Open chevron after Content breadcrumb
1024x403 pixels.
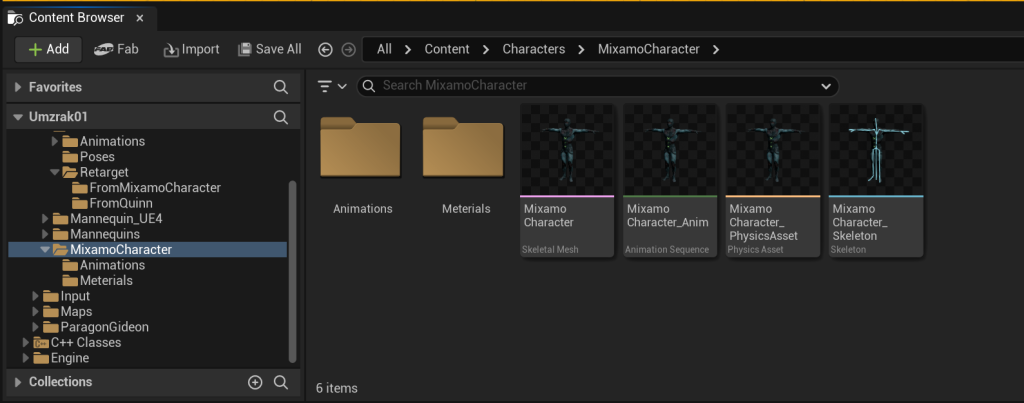click(486, 50)
